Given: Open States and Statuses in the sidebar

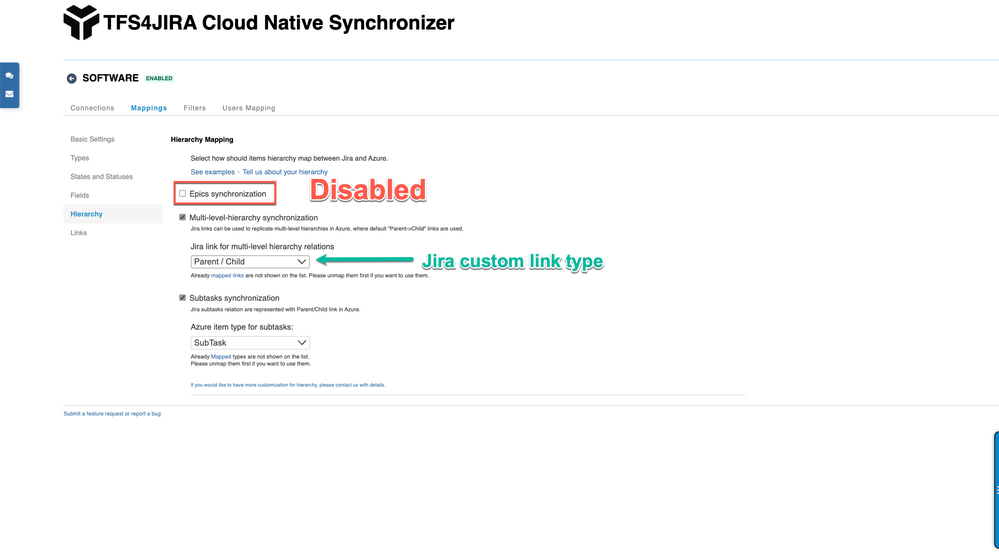Looking at the screenshot, I should pyautogui.click(x=101, y=177).
